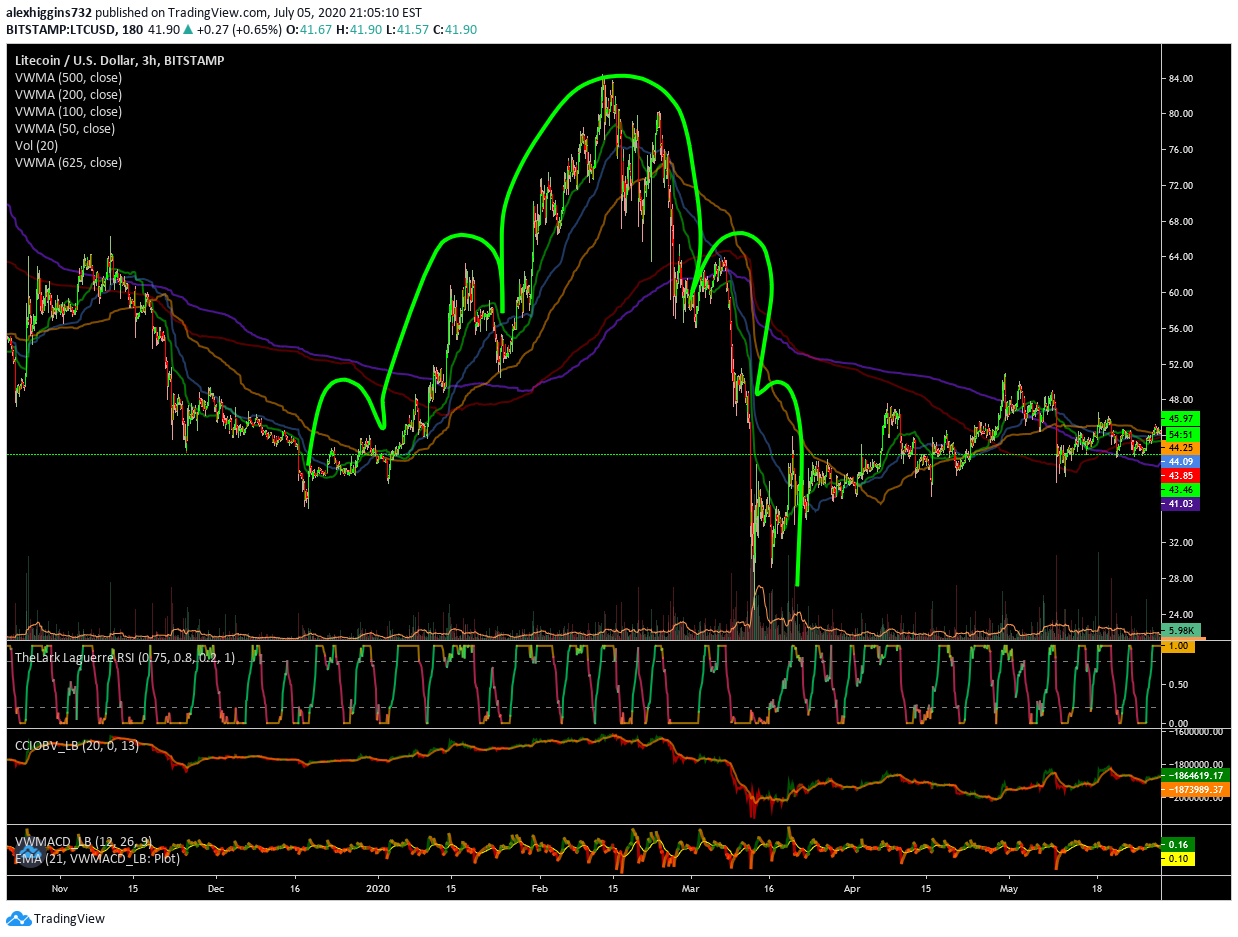1238x937 pixels.
Task: Select the Nov label on time axis
Action: [x=59, y=887]
